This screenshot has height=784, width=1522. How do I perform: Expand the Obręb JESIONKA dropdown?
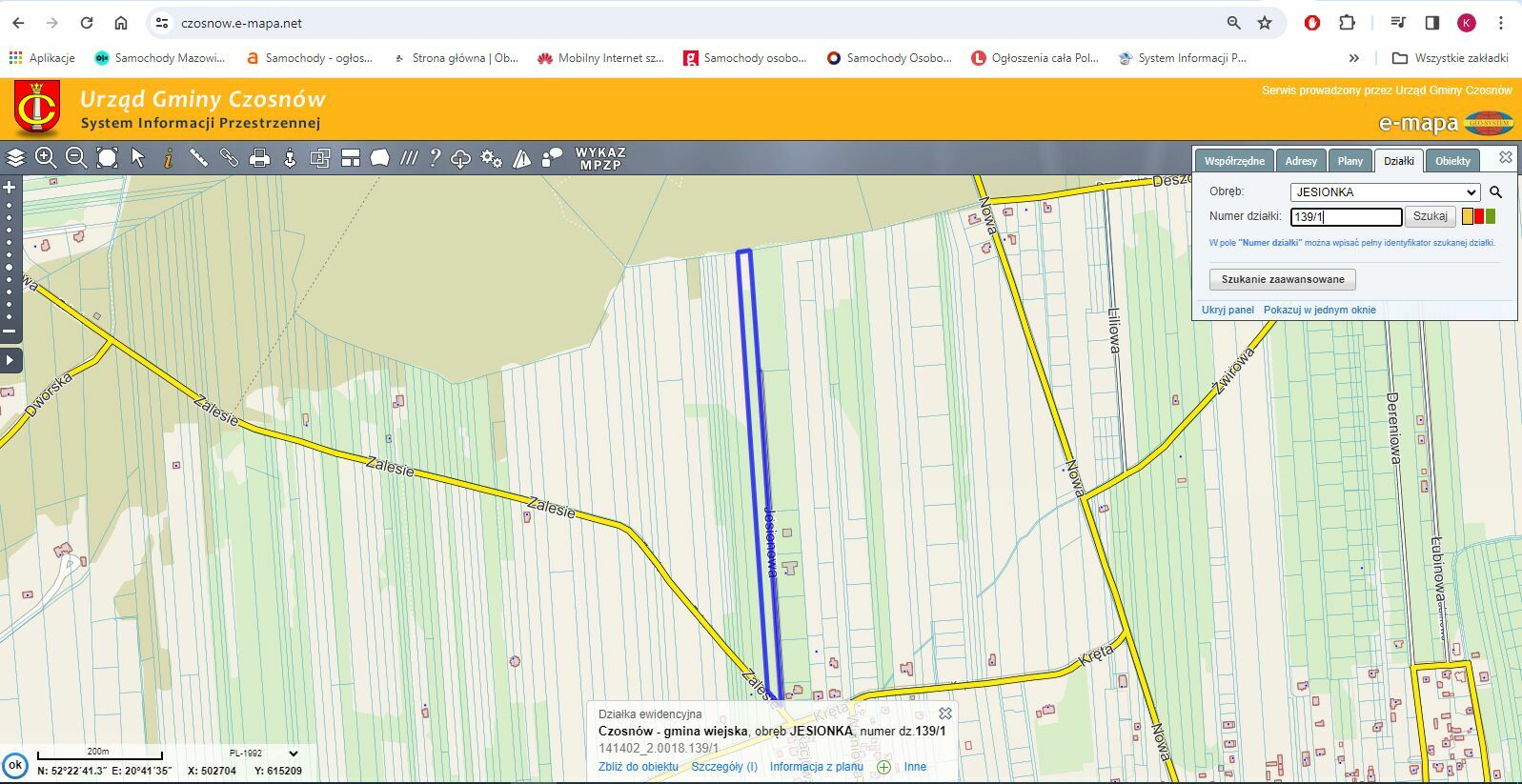[1384, 192]
